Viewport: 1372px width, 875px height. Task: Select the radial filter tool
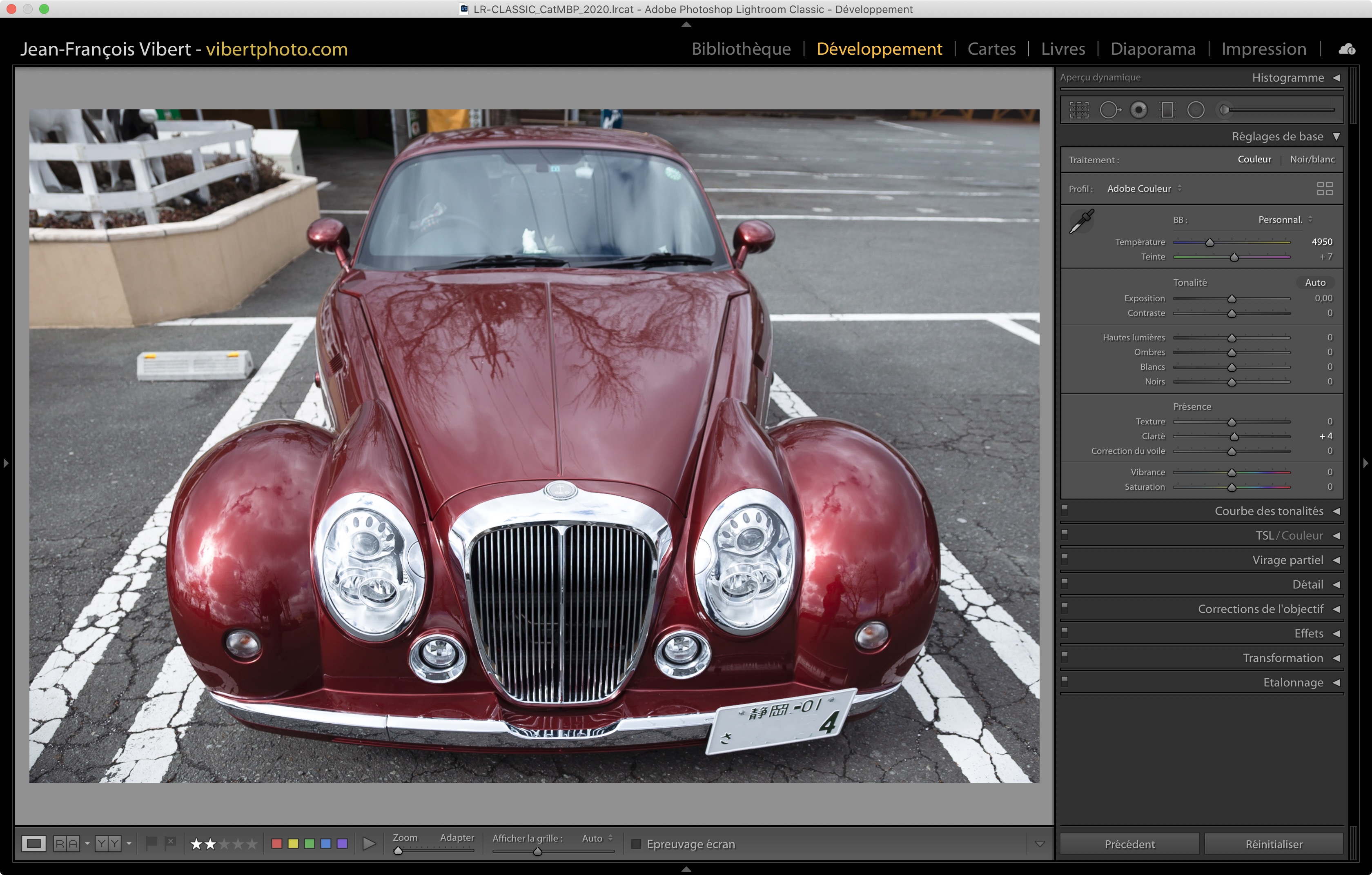pyautogui.click(x=1195, y=110)
